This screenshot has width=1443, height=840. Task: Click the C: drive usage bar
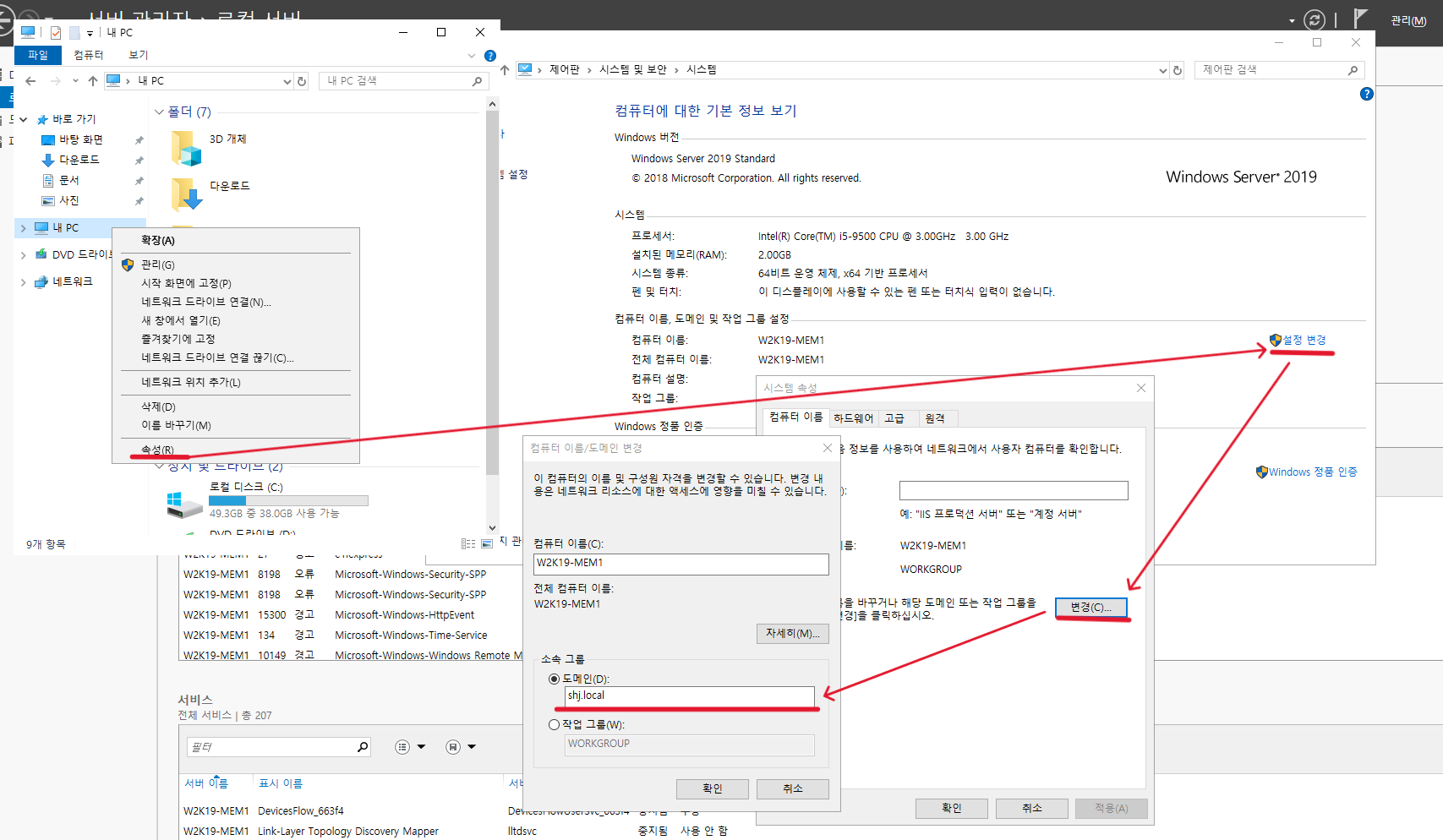pyautogui.click(x=288, y=500)
